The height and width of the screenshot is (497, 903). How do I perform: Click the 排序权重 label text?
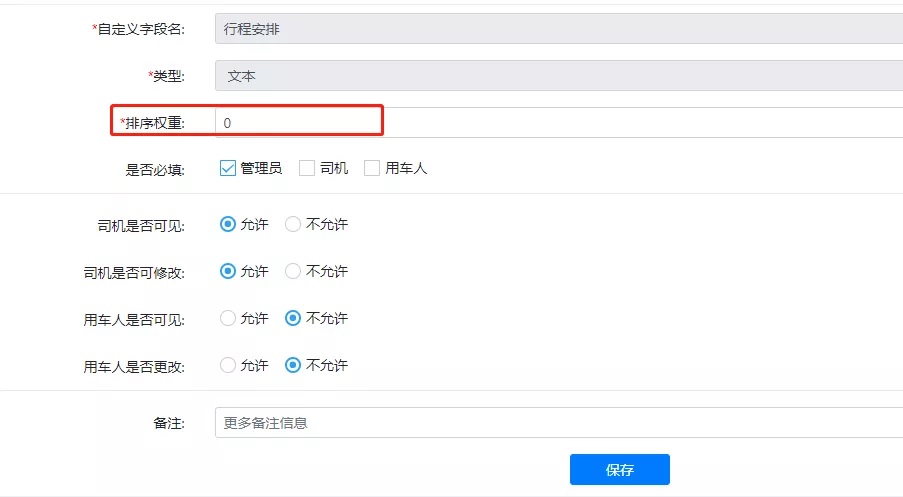pos(155,123)
